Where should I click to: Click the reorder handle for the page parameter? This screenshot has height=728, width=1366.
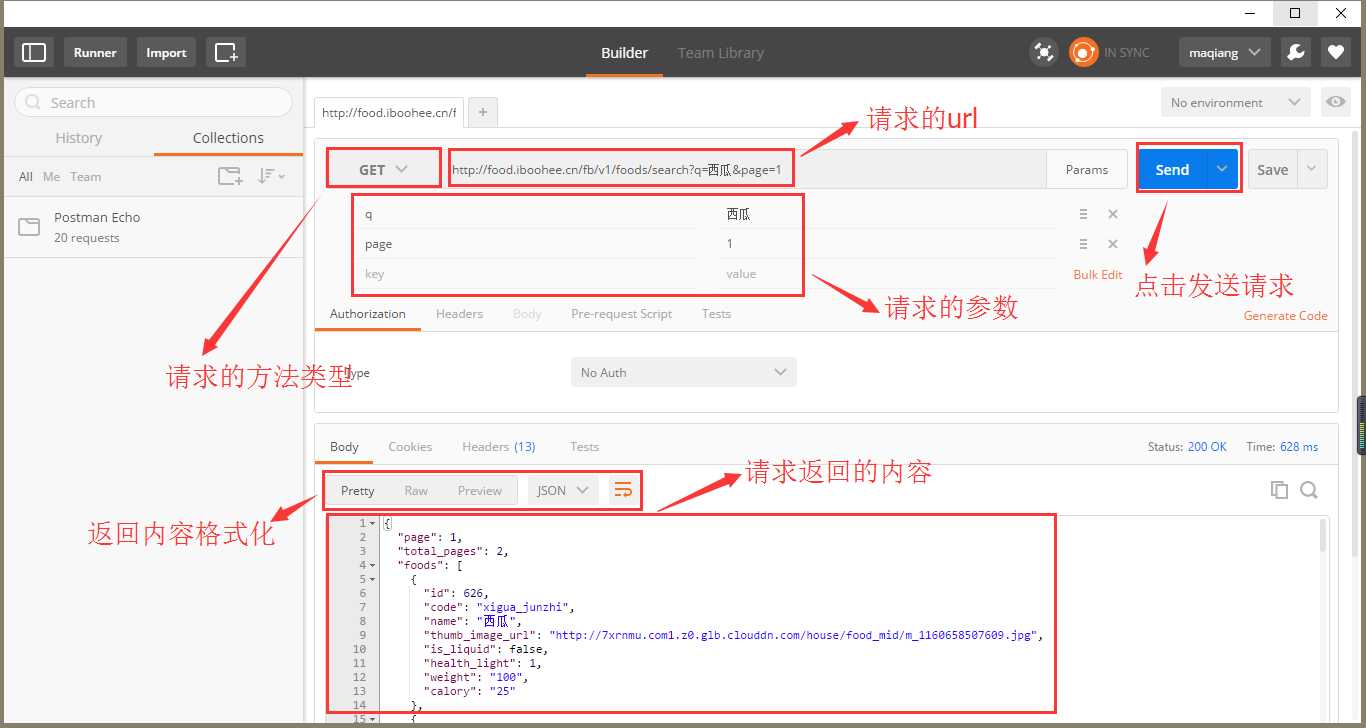pyautogui.click(x=1083, y=244)
